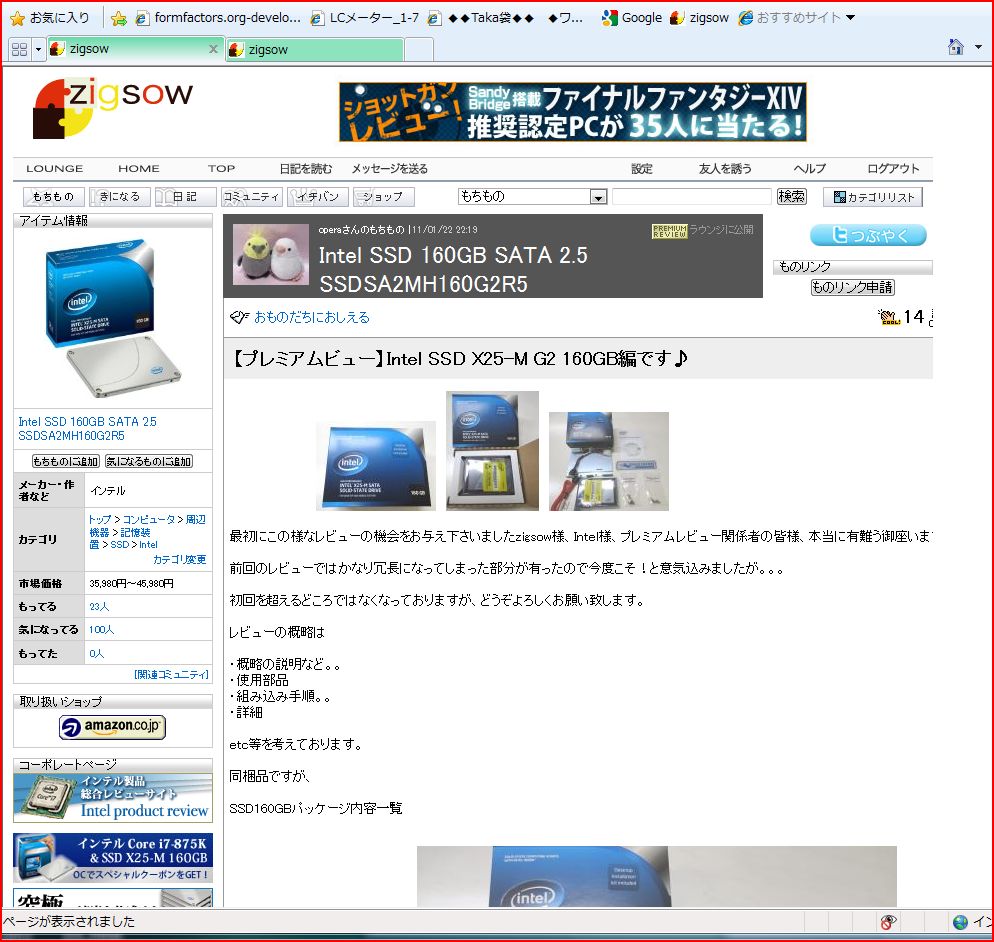Focus the search text field
This screenshot has width=994, height=942.
[x=692, y=197]
